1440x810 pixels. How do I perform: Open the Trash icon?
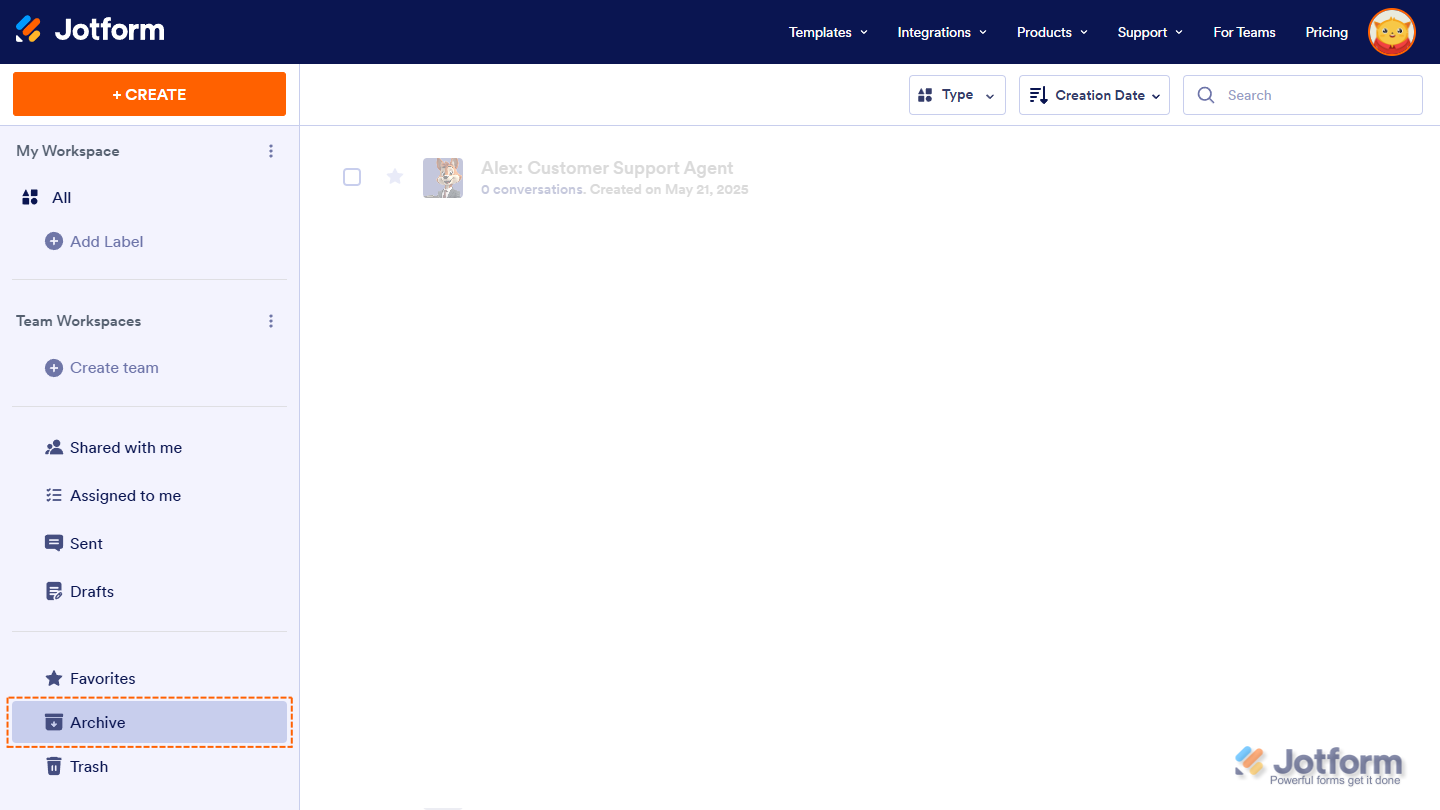tap(53, 766)
